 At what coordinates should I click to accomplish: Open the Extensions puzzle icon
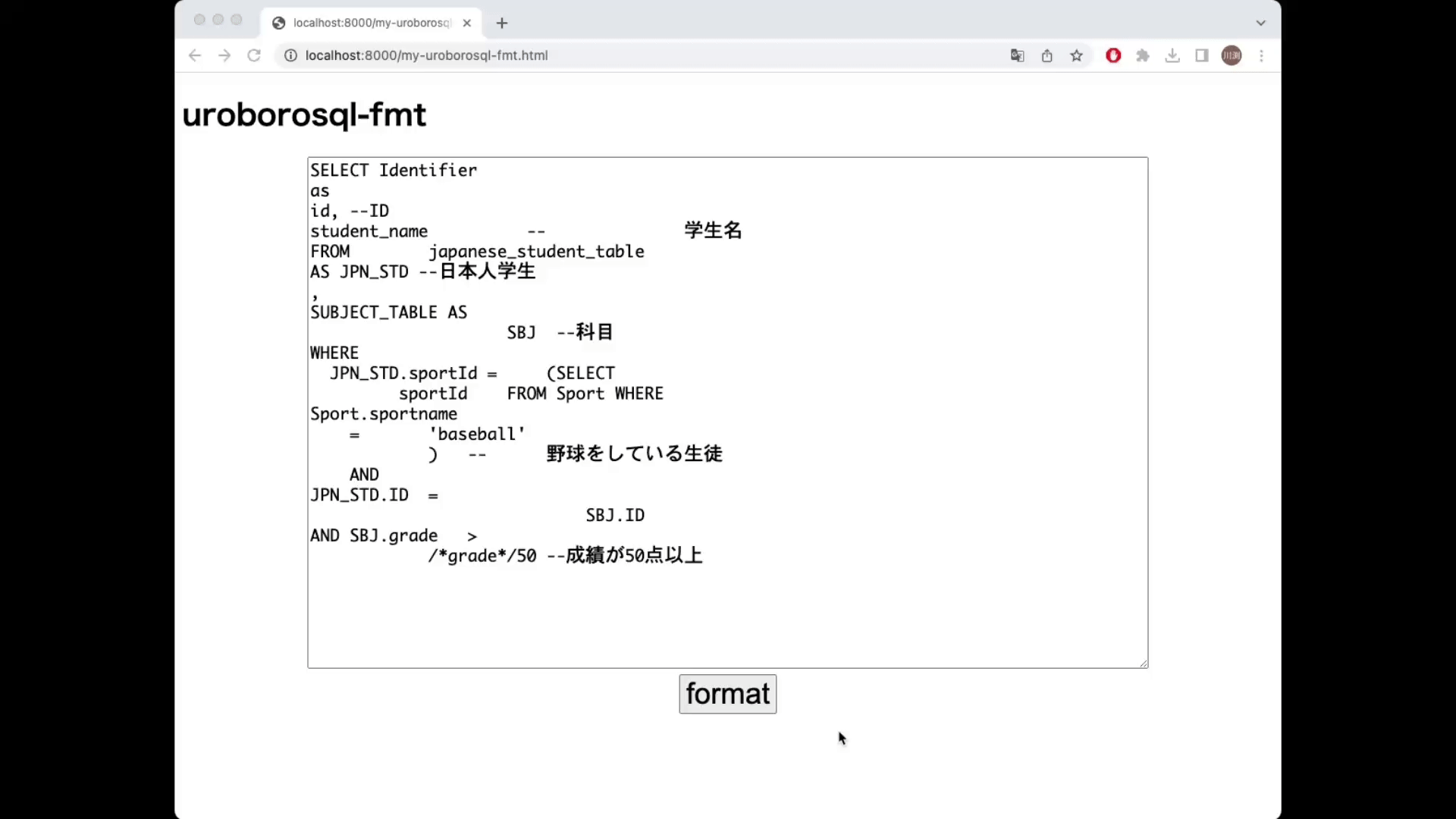pos(1143,55)
